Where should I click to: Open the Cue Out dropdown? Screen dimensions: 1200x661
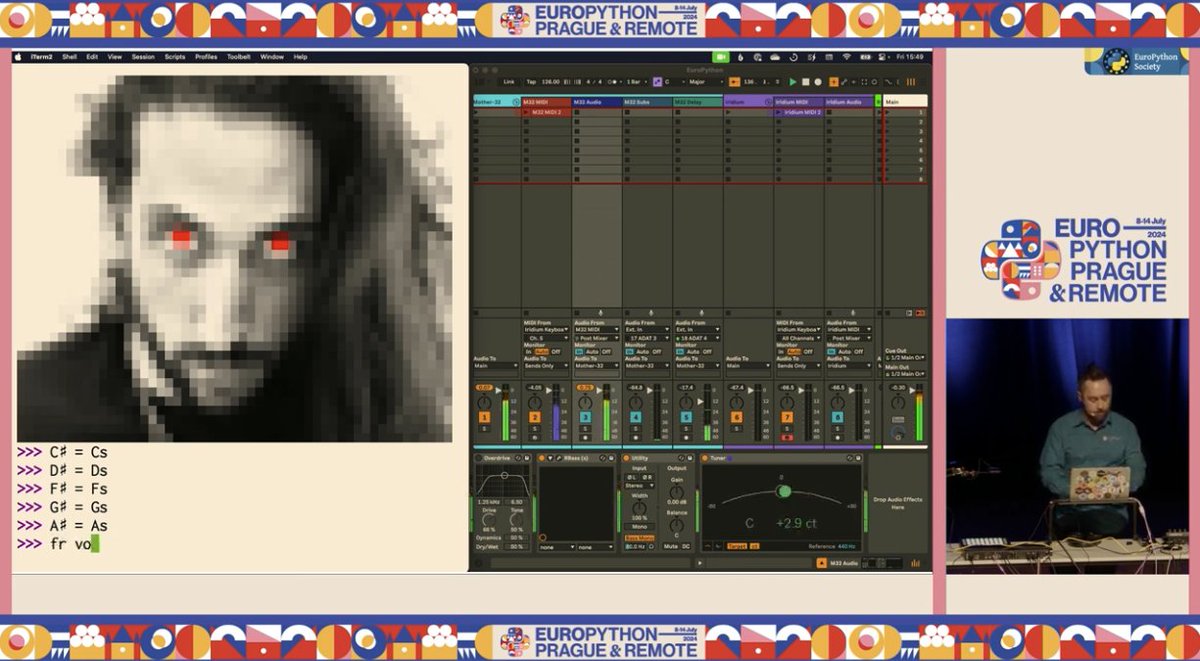coord(905,358)
